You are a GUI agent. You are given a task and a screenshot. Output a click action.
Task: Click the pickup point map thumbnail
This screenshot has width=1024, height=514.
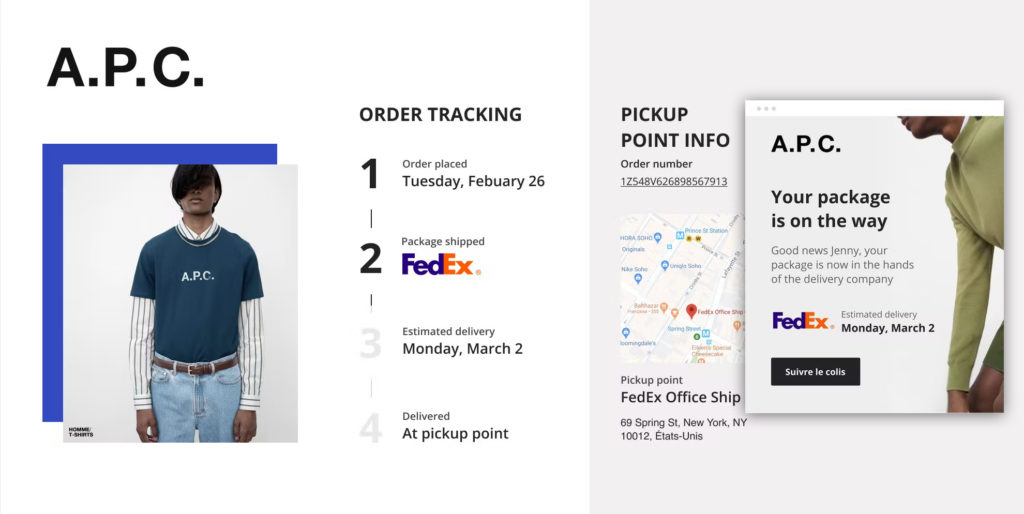pos(682,288)
